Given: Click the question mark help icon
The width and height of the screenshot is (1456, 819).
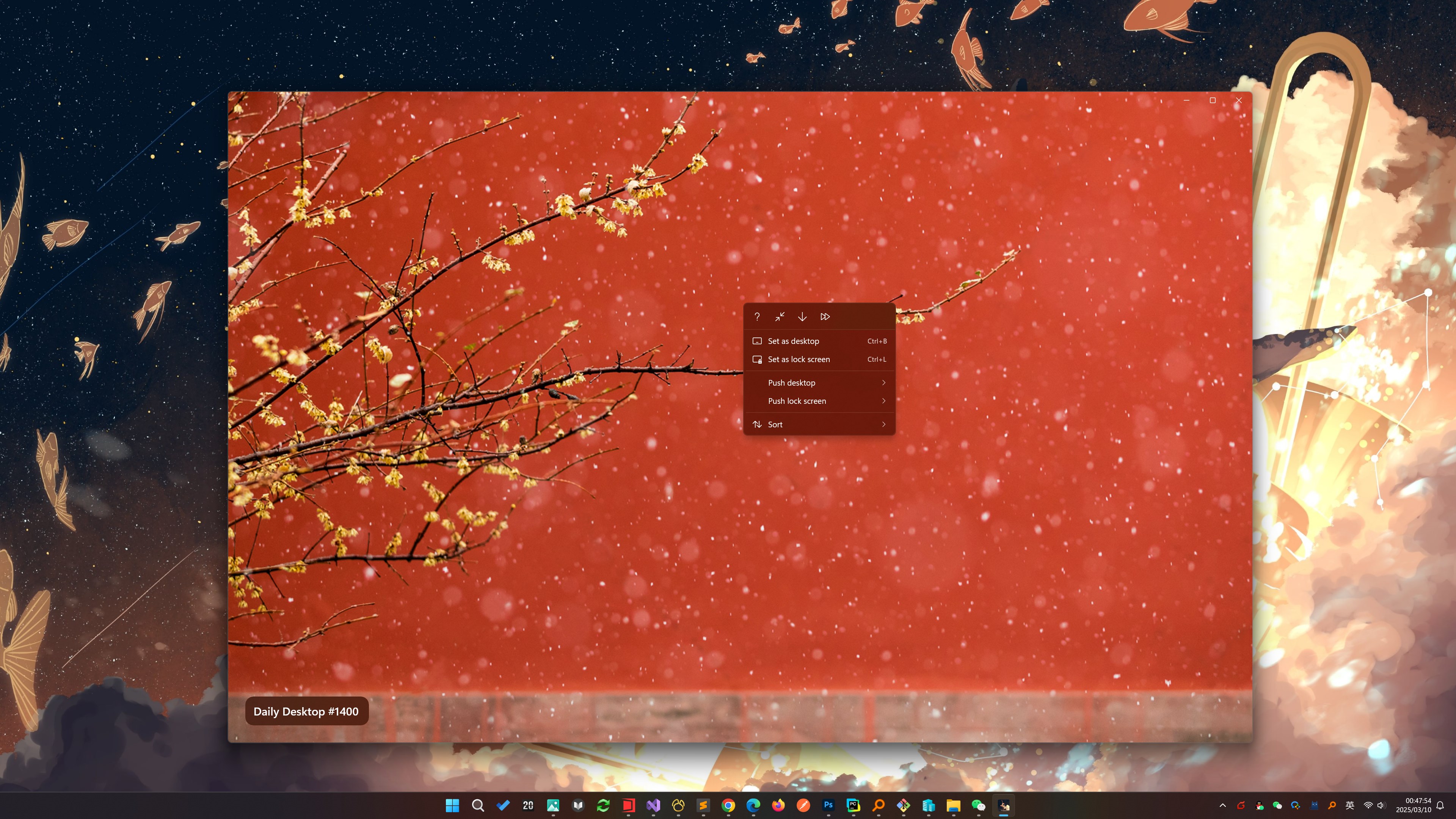Looking at the screenshot, I should click(757, 317).
